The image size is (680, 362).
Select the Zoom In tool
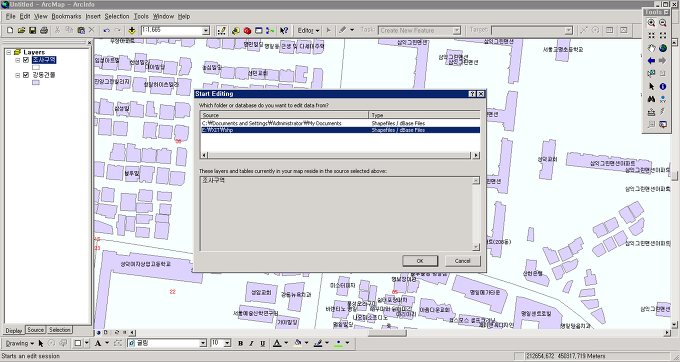[x=651, y=23]
